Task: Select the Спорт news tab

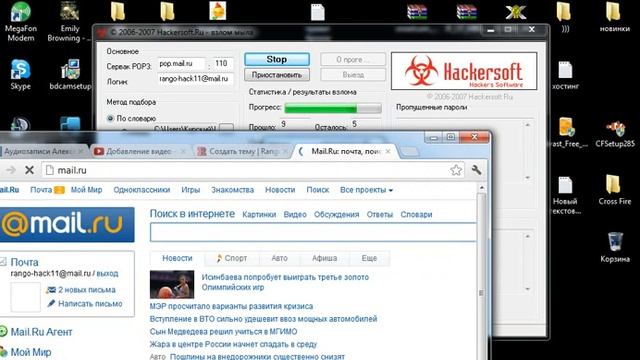Action: pyautogui.click(x=231, y=258)
